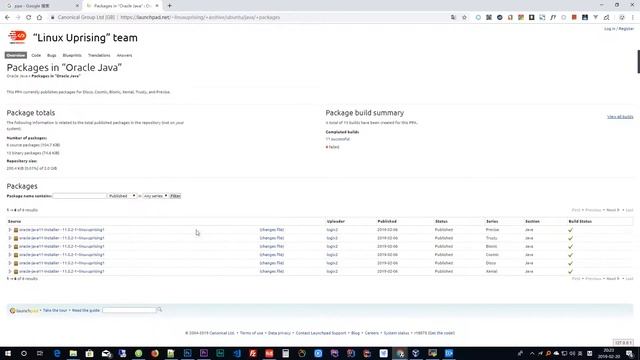Screen dimensions: 640x360
Task: Launch Microsoft Edge from the taskbar
Action: [57, 353]
